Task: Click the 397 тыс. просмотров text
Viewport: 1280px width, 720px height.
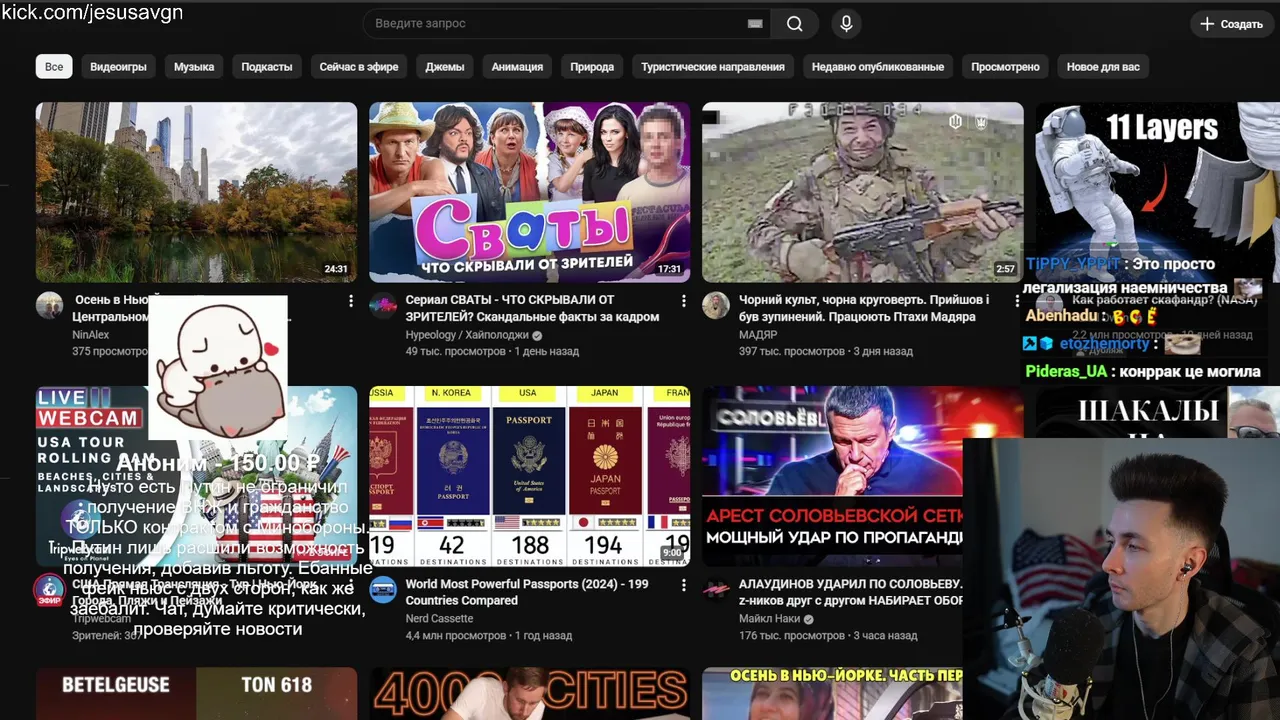Action: coord(791,352)
